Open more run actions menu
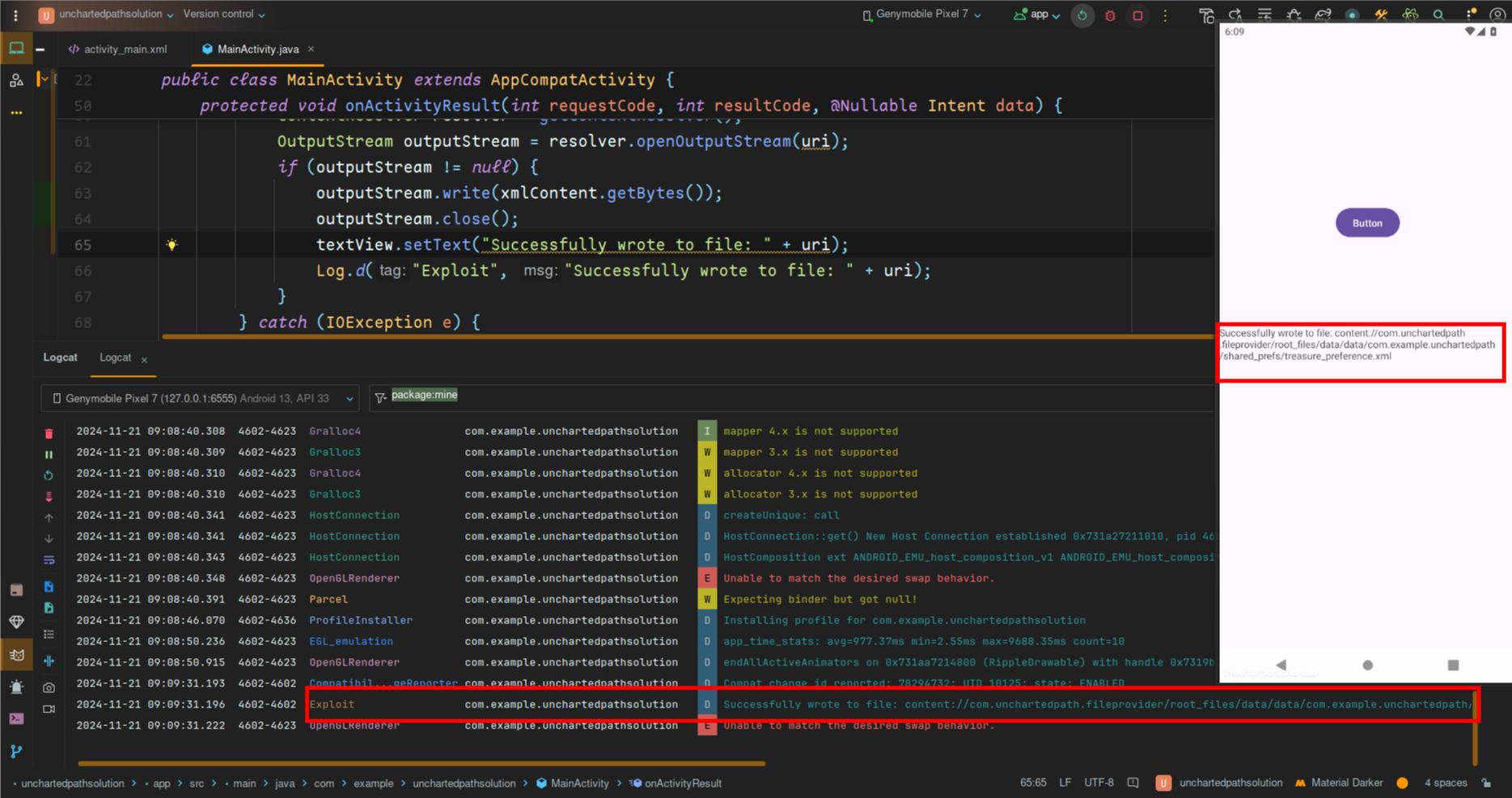 point(1165,15)
